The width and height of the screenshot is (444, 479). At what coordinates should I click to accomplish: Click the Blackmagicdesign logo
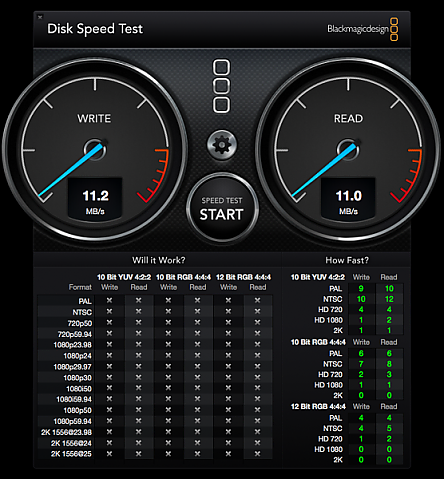tap(363, 29)
